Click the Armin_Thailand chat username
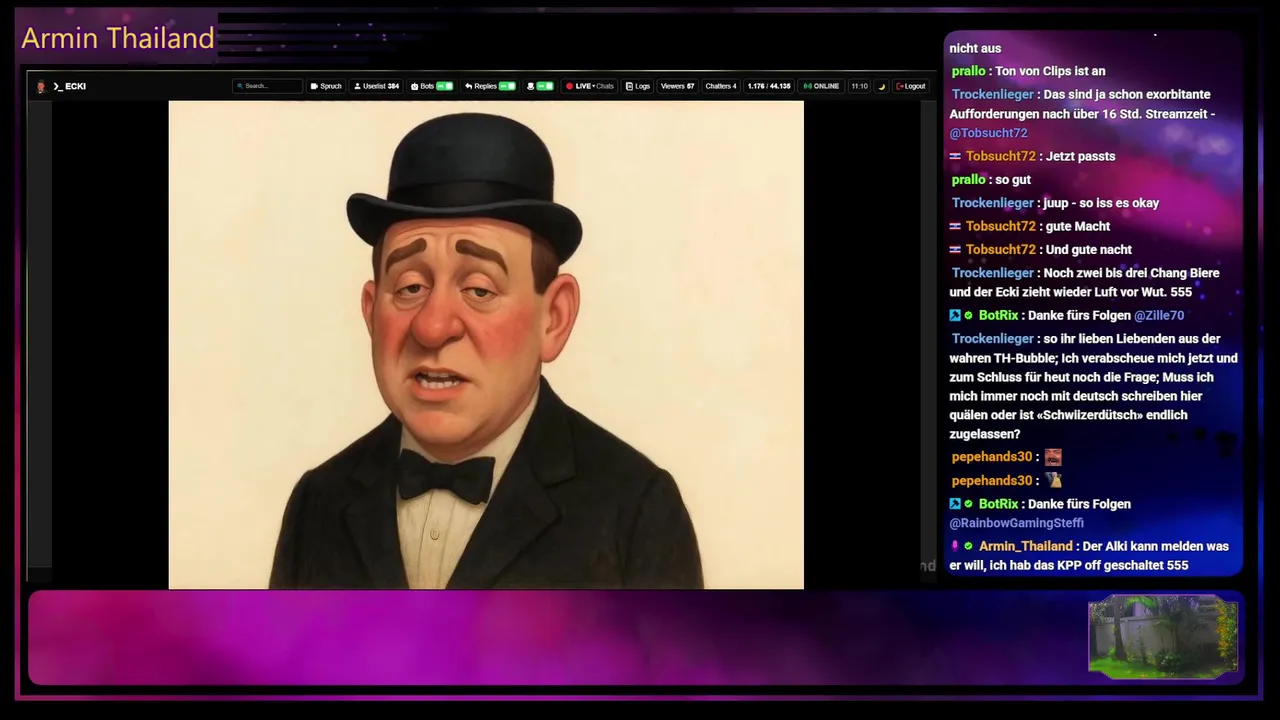Image resolution: width=1280 pixels, height=720 pixels. click(1025, 547)
